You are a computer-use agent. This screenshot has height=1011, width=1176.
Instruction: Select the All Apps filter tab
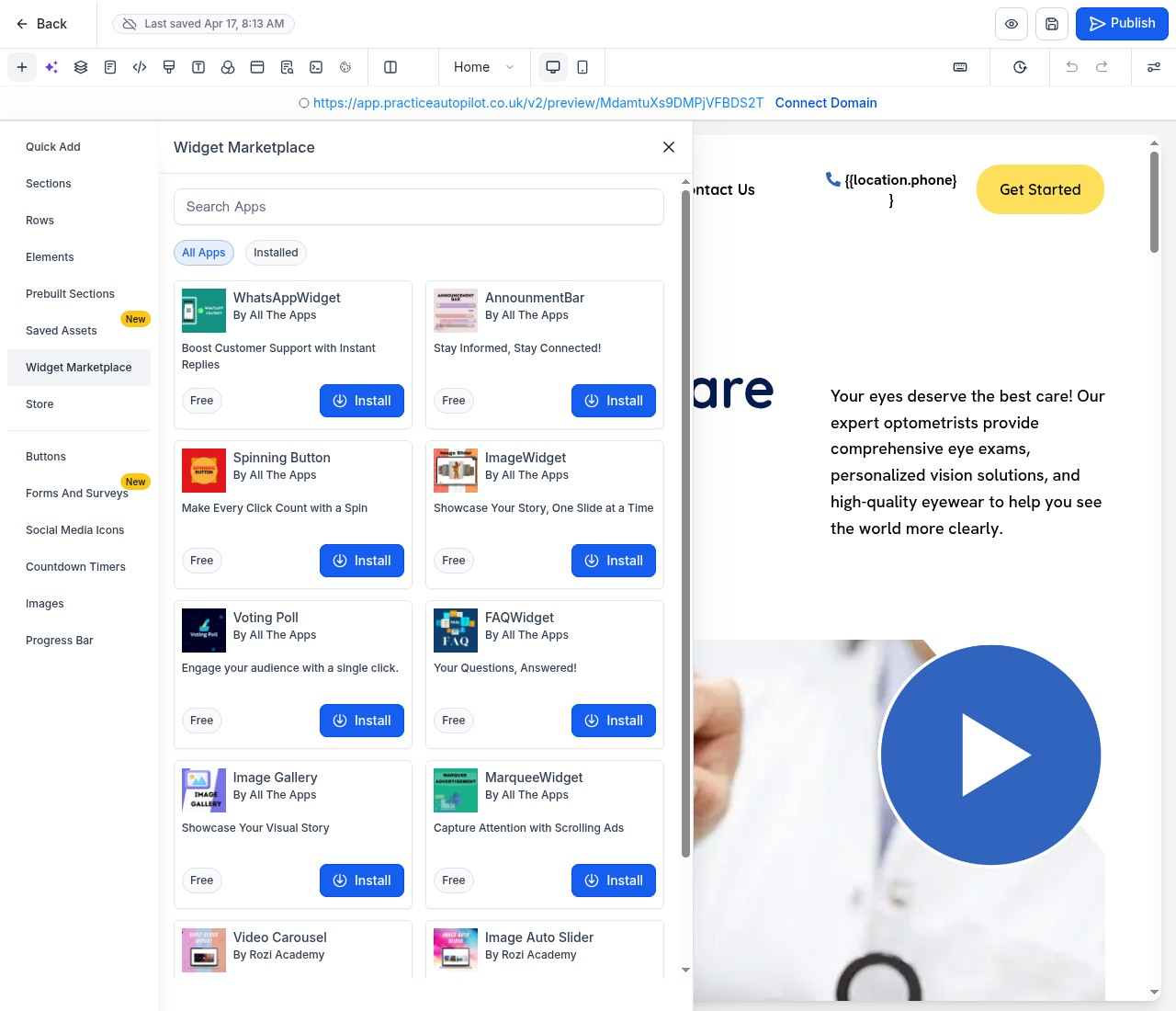(204, 253)
